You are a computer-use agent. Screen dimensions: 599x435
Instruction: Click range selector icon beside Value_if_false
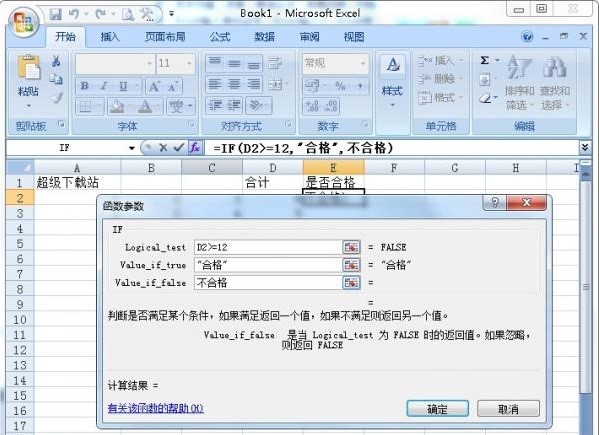[x=351, y=283]
